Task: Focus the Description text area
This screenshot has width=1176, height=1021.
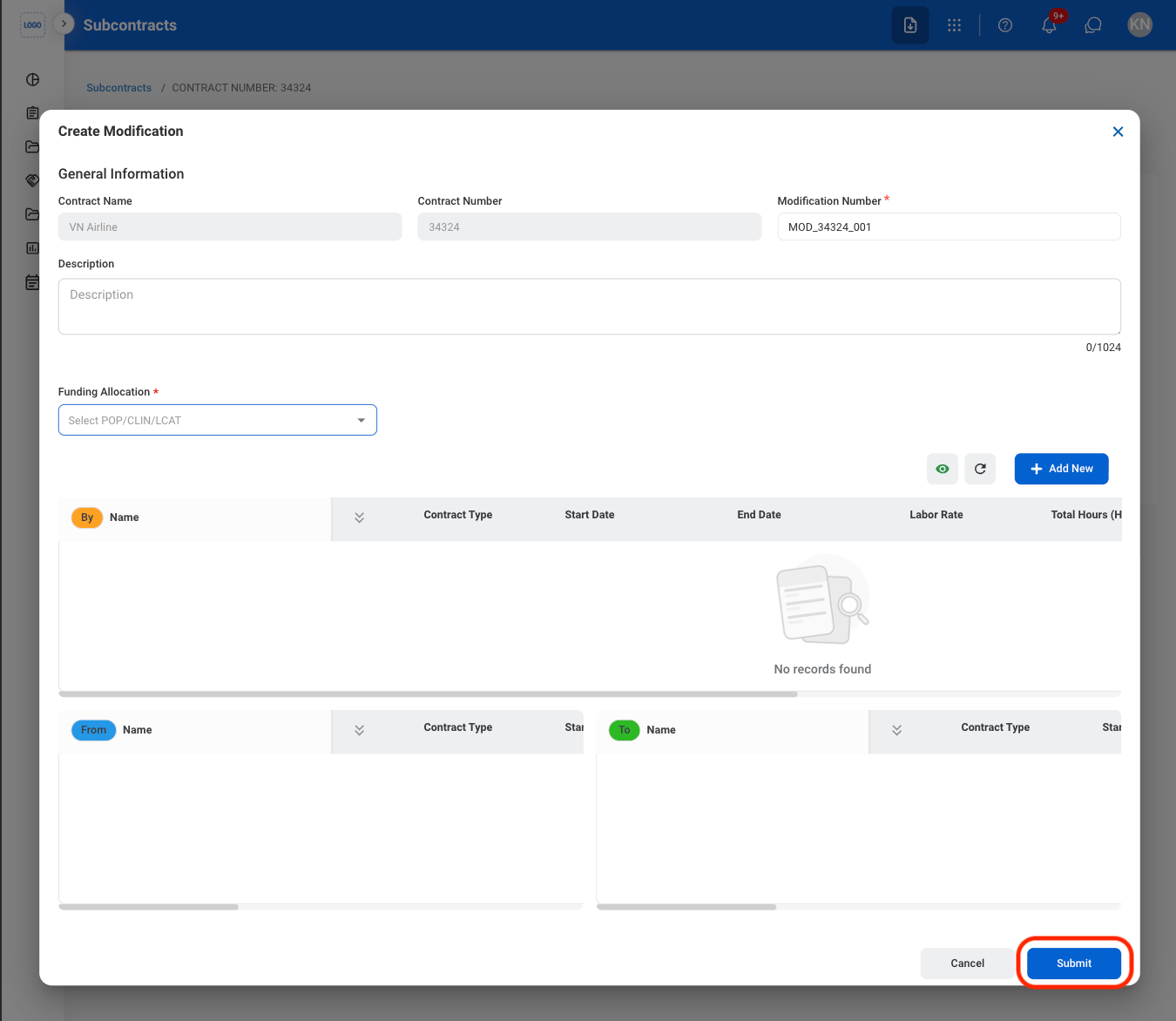Action: (590, 307)
